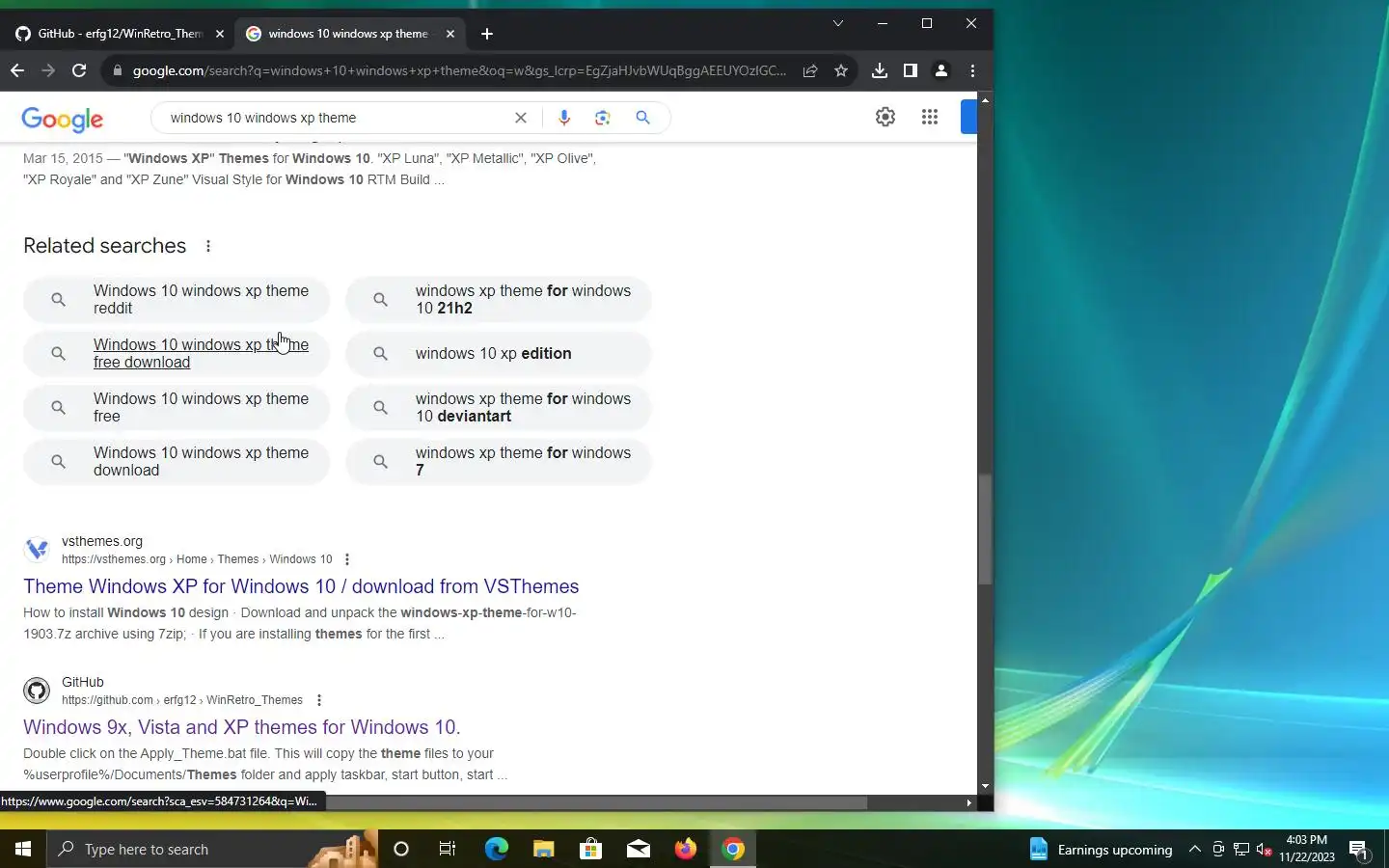The image size is (1389, 868).
Task: Search related: windows 10 xp edition
Action: 499,353
